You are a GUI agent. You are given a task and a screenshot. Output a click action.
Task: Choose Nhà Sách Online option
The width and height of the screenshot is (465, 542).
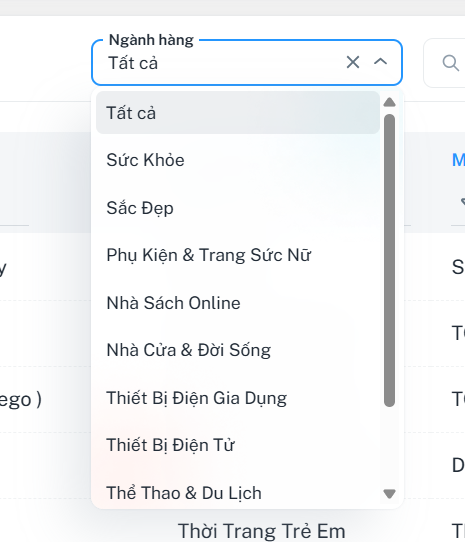coord(238,303)
